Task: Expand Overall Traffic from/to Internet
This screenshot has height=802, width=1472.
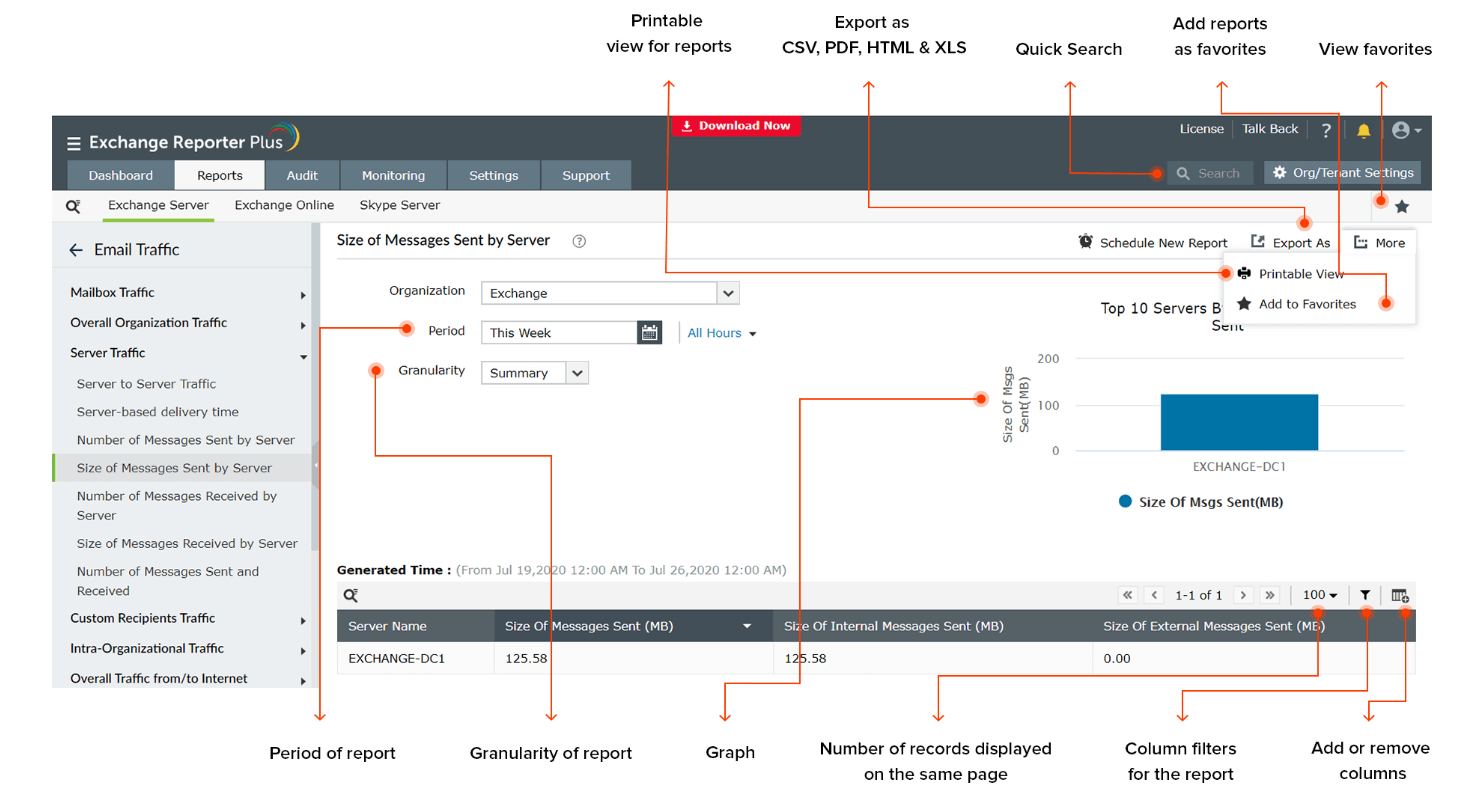Action: point(187,679)
